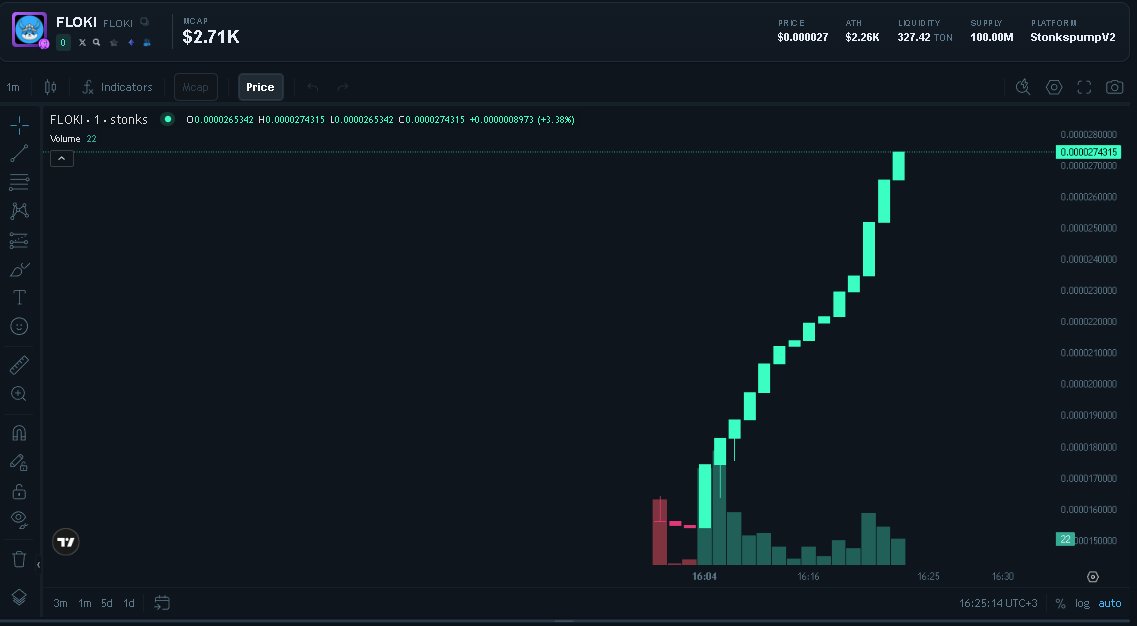Toggle lock all drawing tools
Image resolution: width=1137 pixels, height=626 pixels.
[20, 492]
